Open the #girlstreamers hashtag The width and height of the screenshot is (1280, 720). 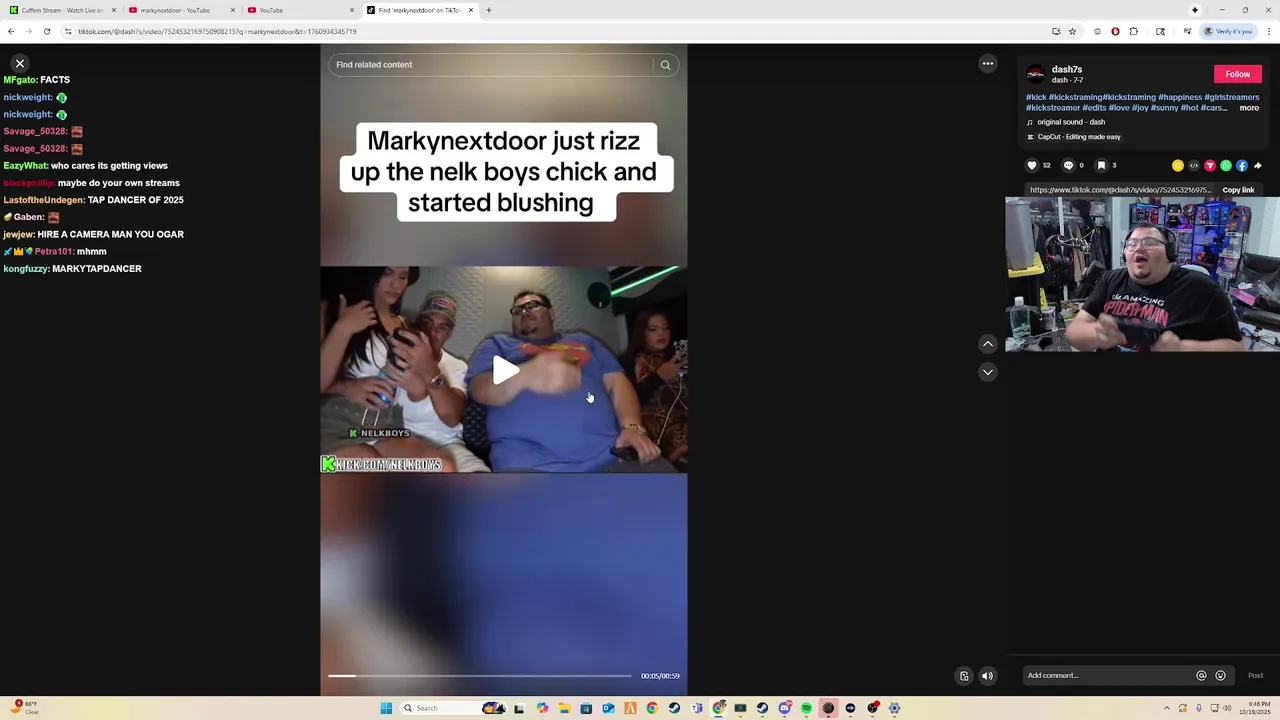pos(1232,98)
